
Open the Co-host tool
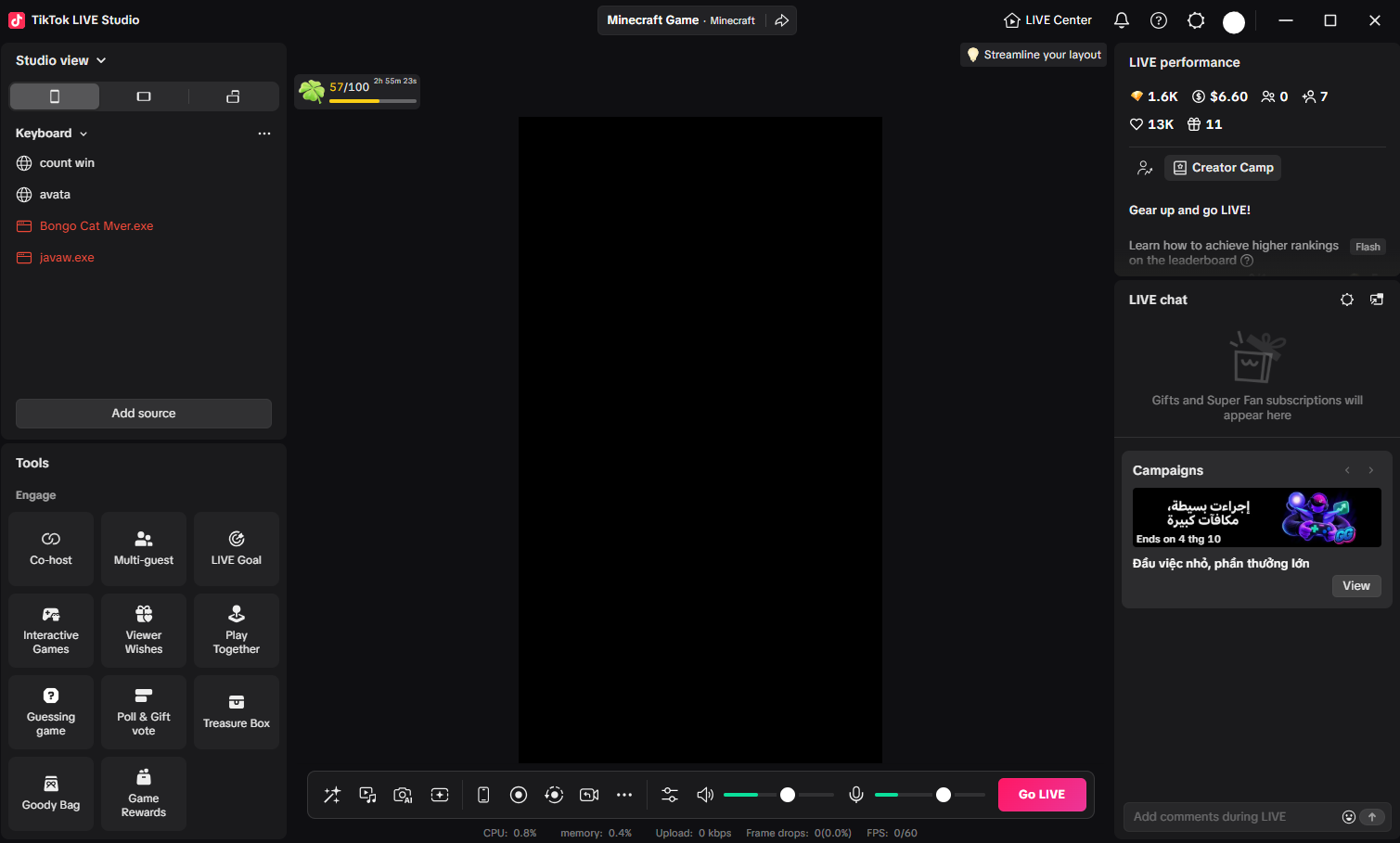pyautogui.click(x=51, y=549)
